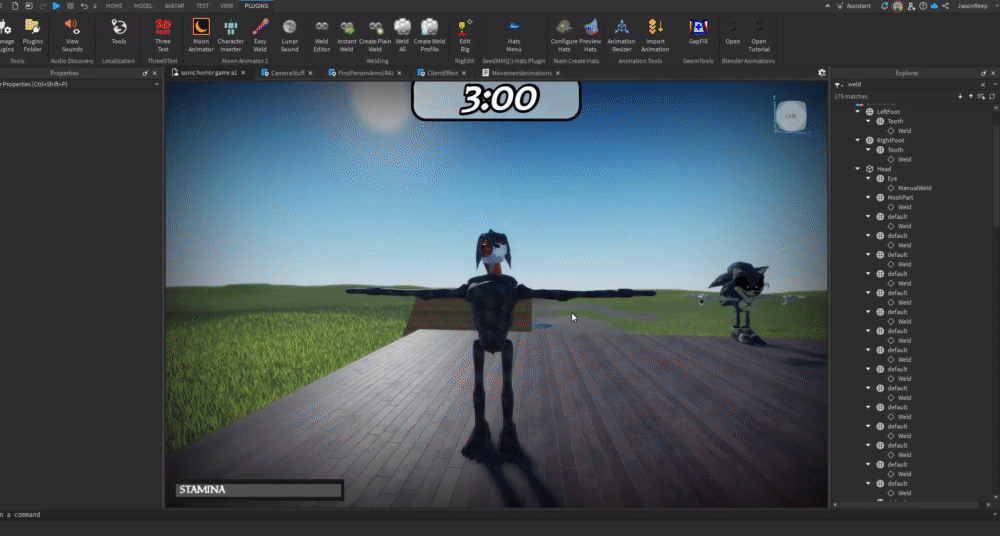Screen dimensions: 1000x536
Task: Switch to the TEST ribbon tab
Action: tap(202, 6)
